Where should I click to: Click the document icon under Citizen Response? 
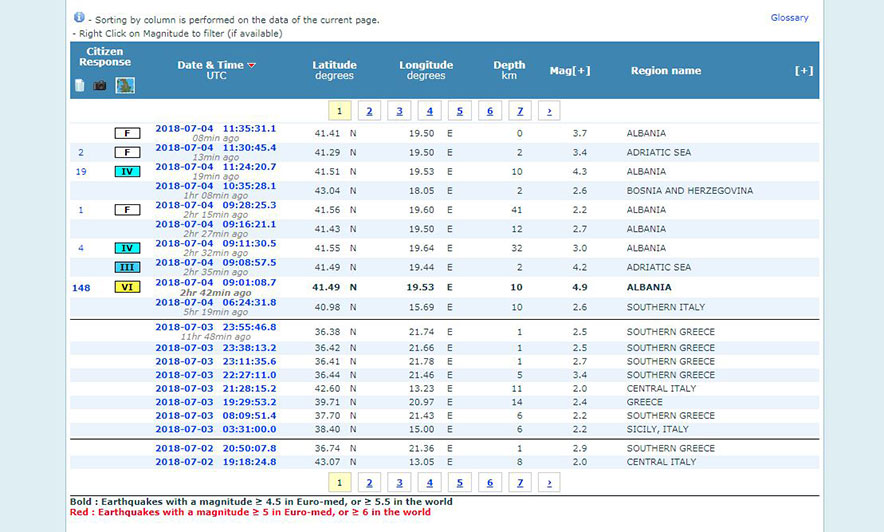coord(80,85)
